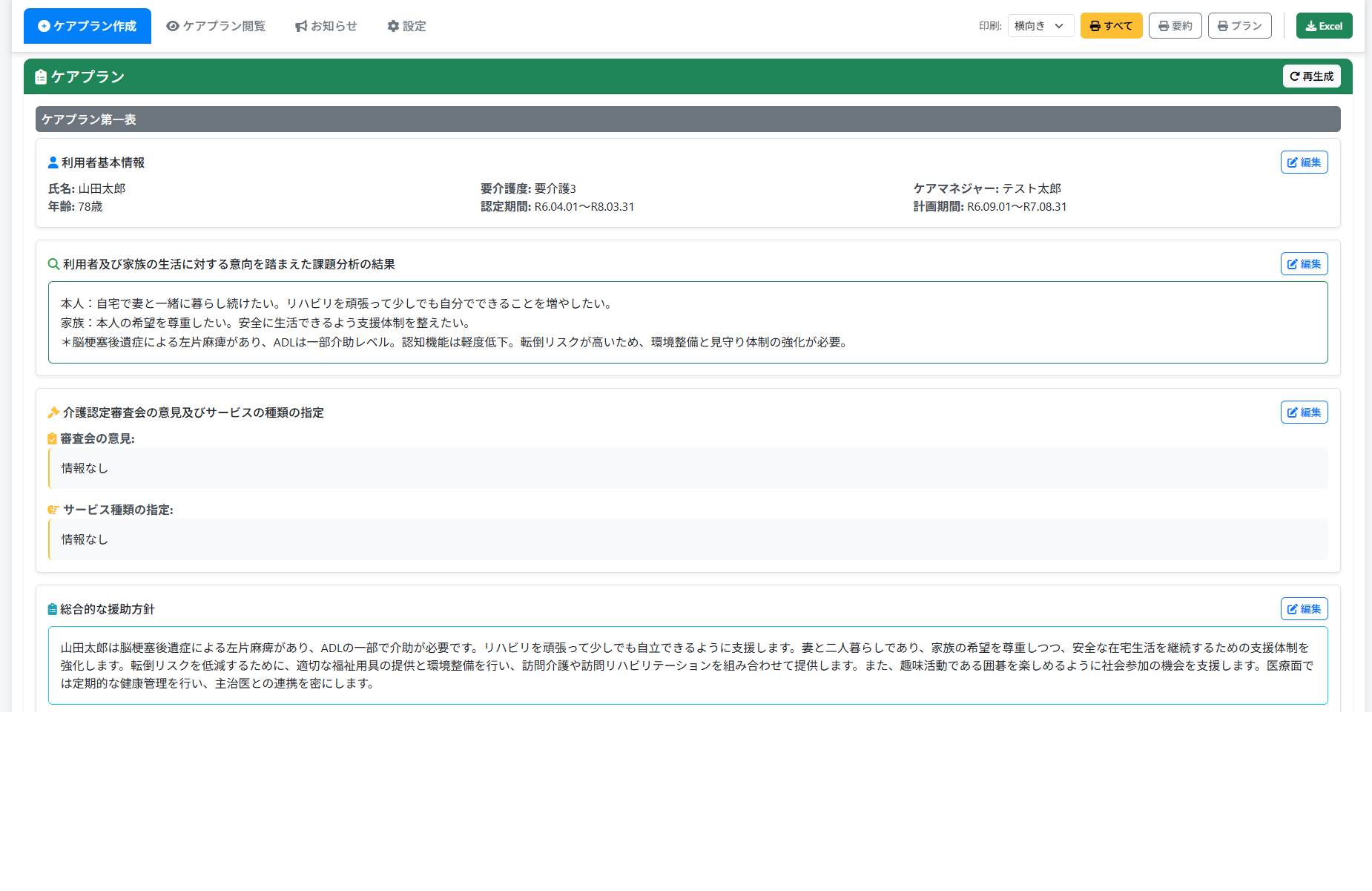Click the person icon beside 利用者基本情報
The width and height of the screenshot is (1372, 891).
(x=53, y=162)
